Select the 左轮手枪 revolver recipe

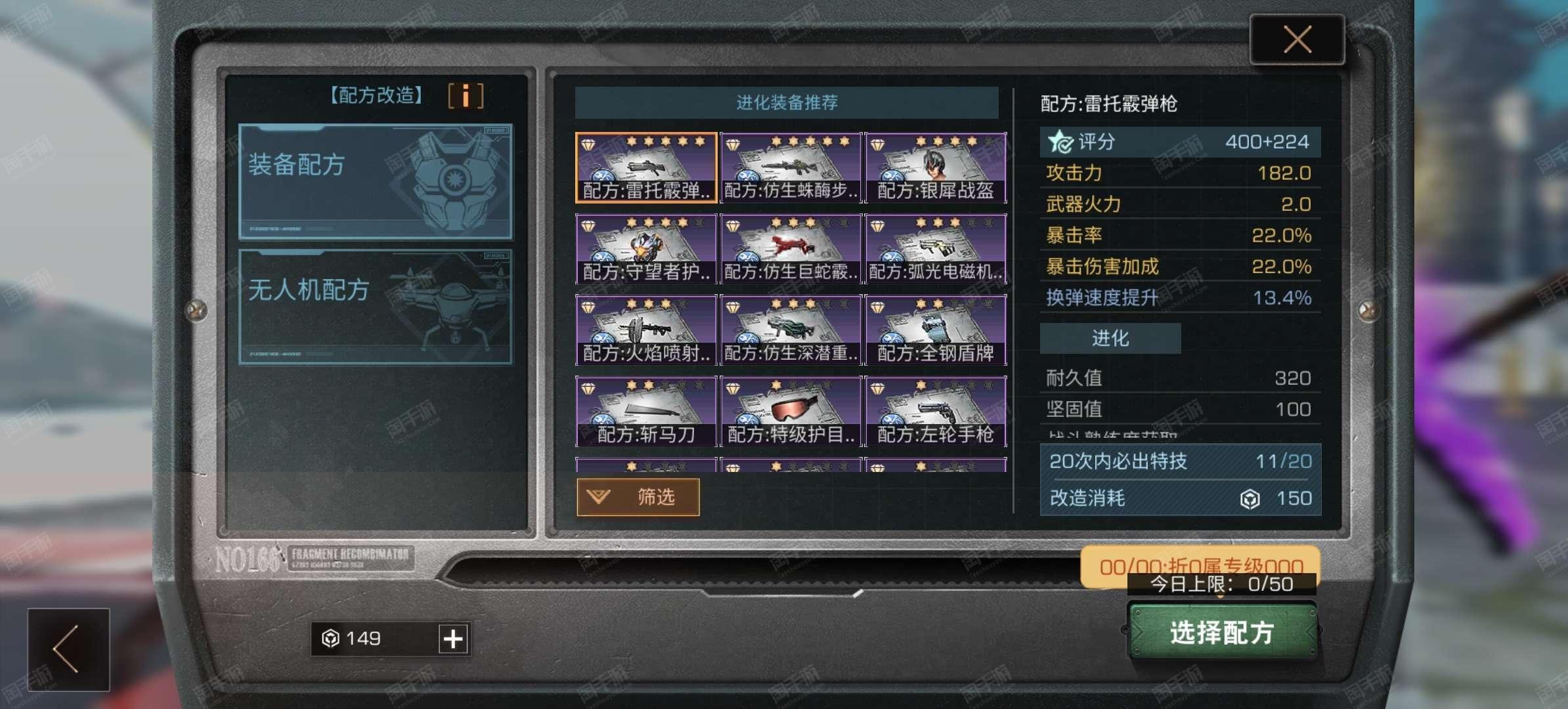click(x=936, y=412)
